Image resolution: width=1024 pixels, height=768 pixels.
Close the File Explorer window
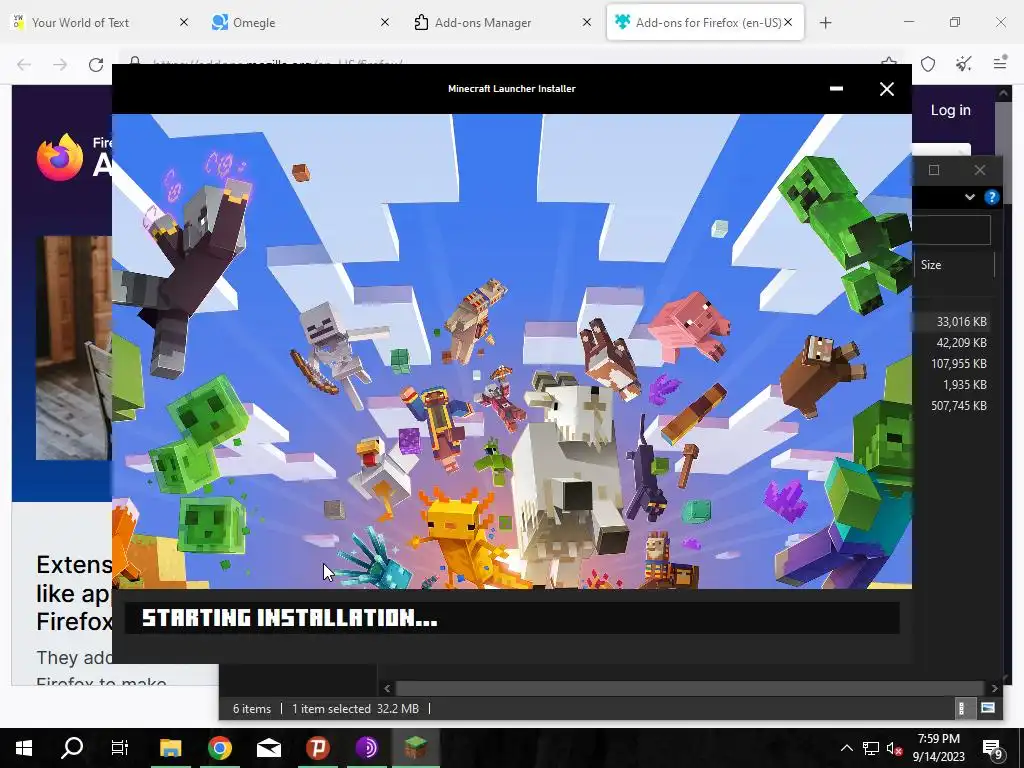[x=980, y=170]
